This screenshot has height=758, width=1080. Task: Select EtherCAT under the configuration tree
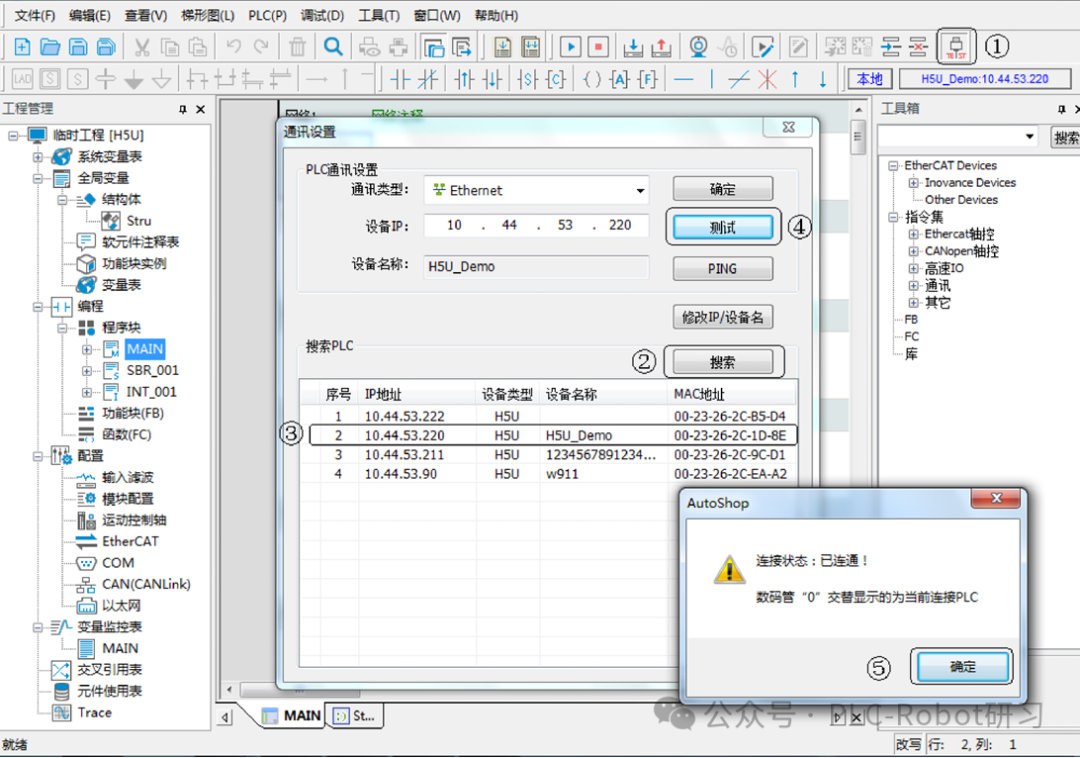[130, 541]
